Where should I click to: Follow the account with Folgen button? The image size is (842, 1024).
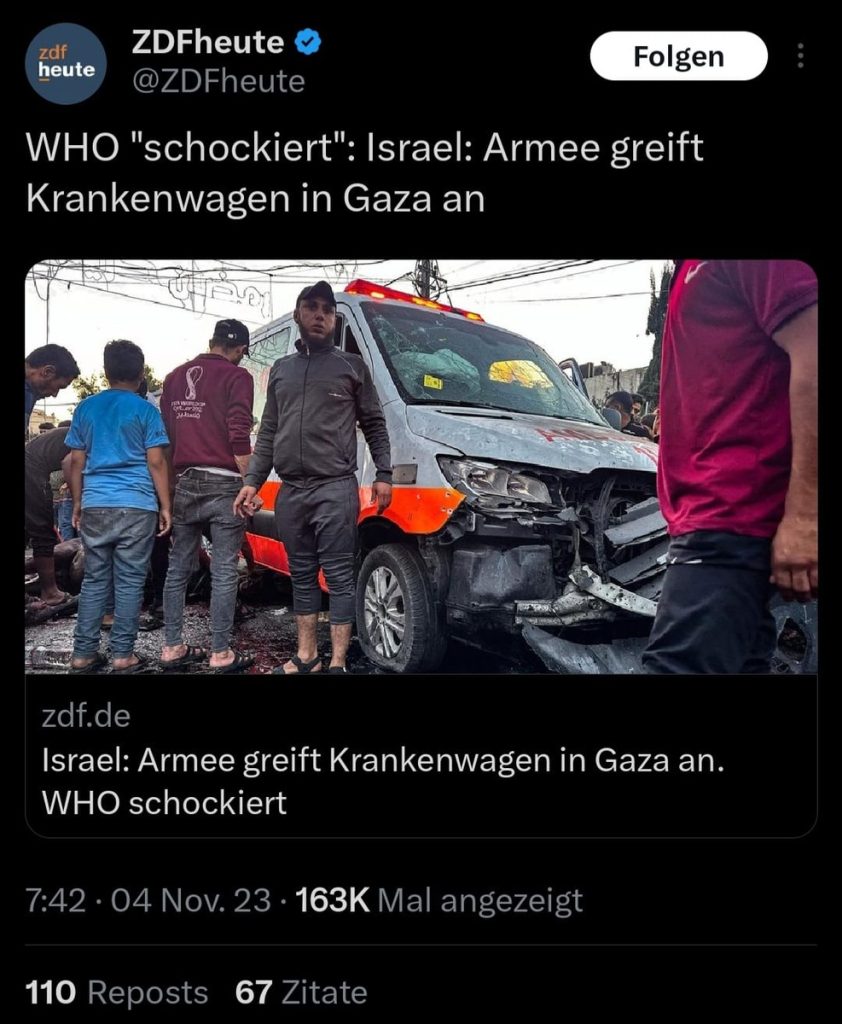pos(679,56)
